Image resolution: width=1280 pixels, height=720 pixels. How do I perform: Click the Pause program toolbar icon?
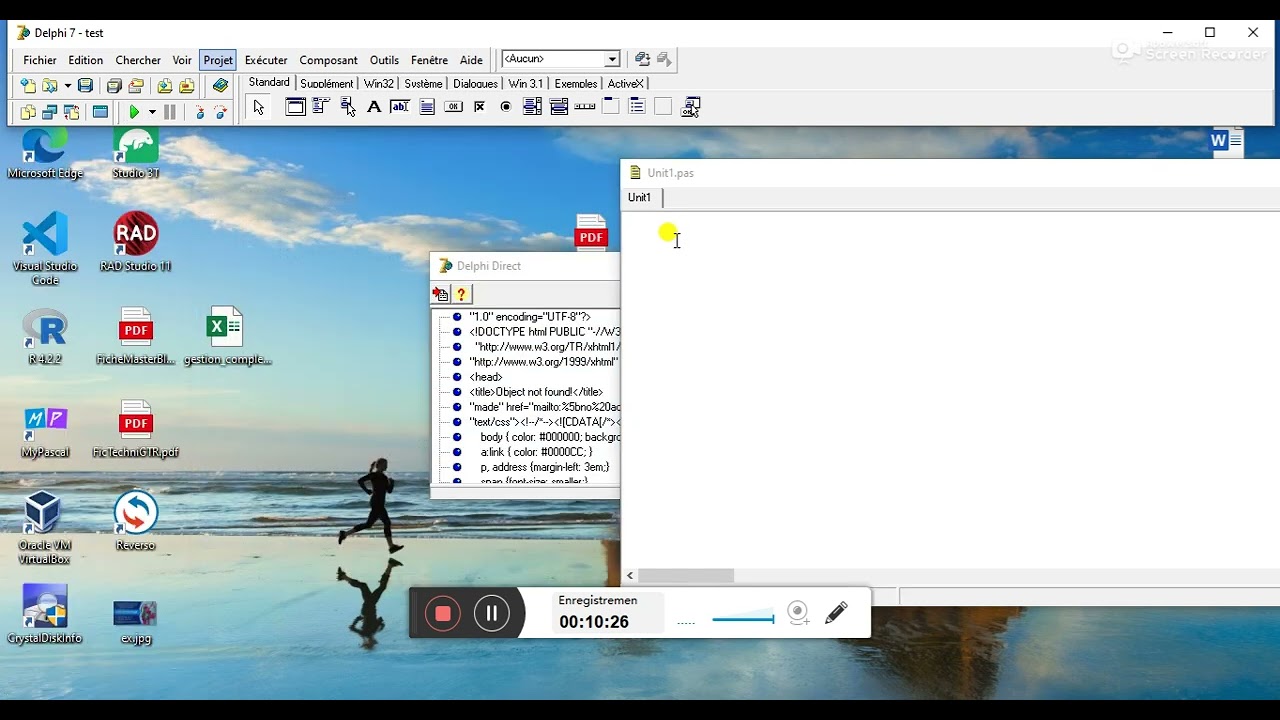pyautogui.click(x=170, y=112)
